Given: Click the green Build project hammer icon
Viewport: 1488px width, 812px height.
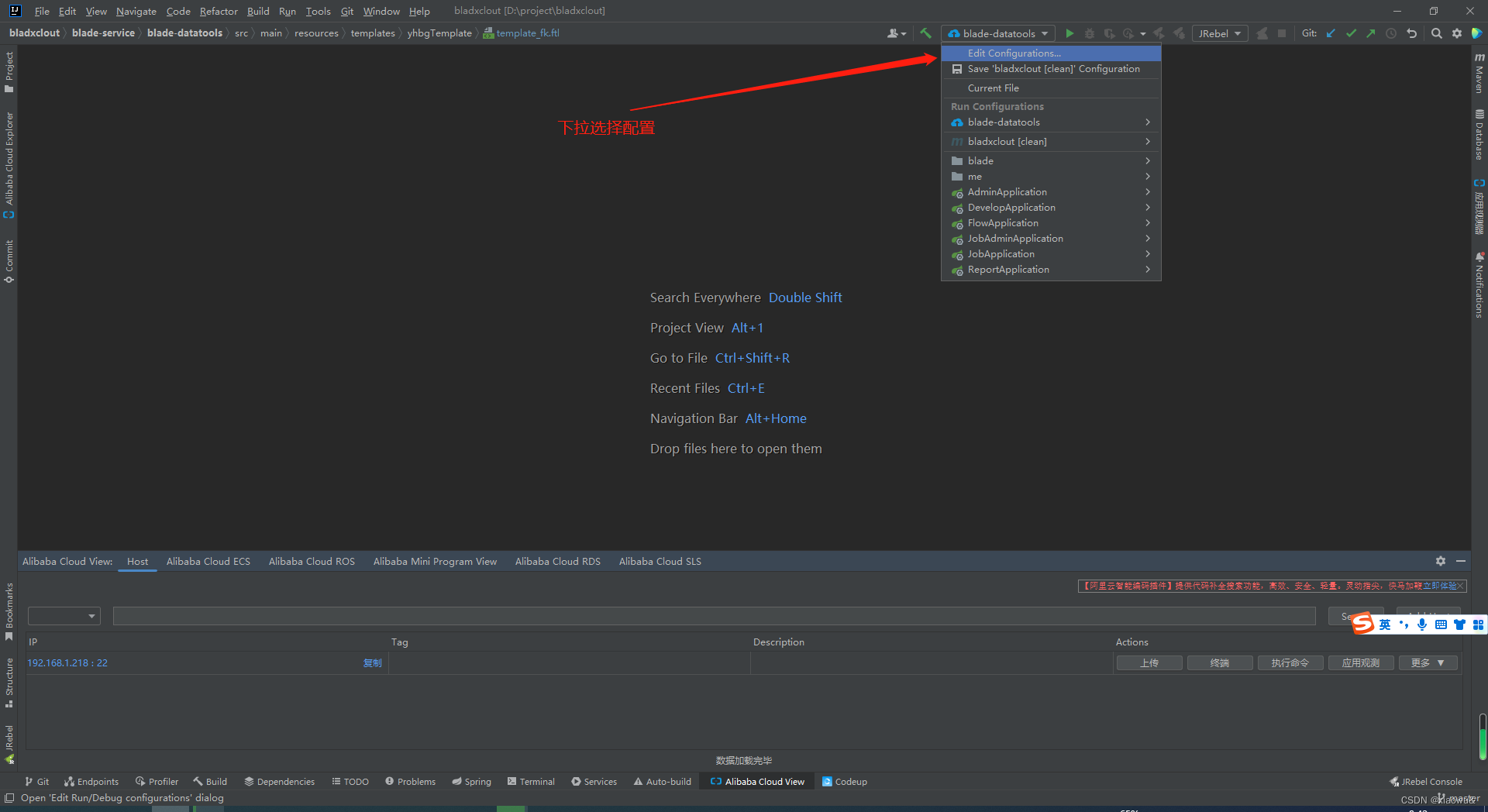Looking at the screenshot, I should click(x=925, y=33).
